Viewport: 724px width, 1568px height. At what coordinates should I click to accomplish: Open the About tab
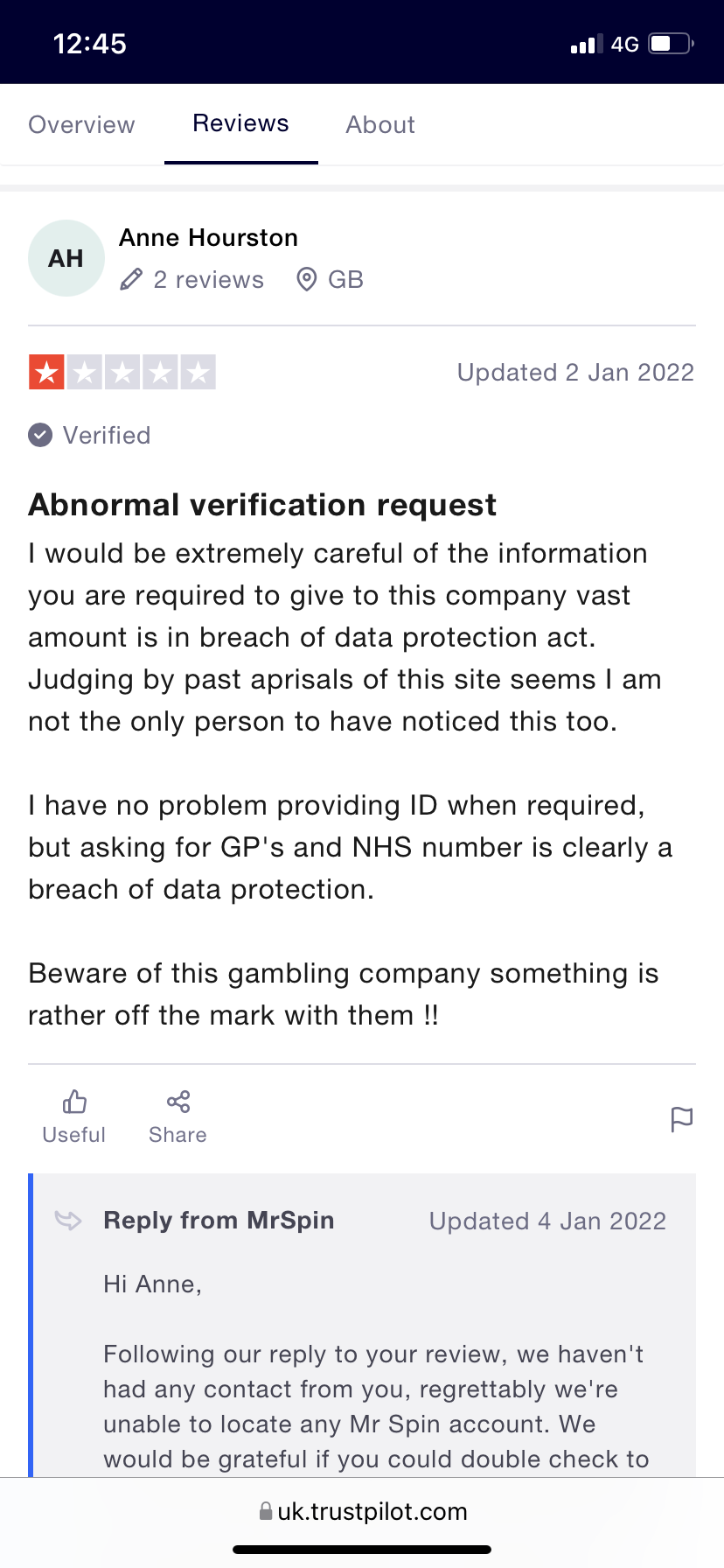[x=380, y=124]
